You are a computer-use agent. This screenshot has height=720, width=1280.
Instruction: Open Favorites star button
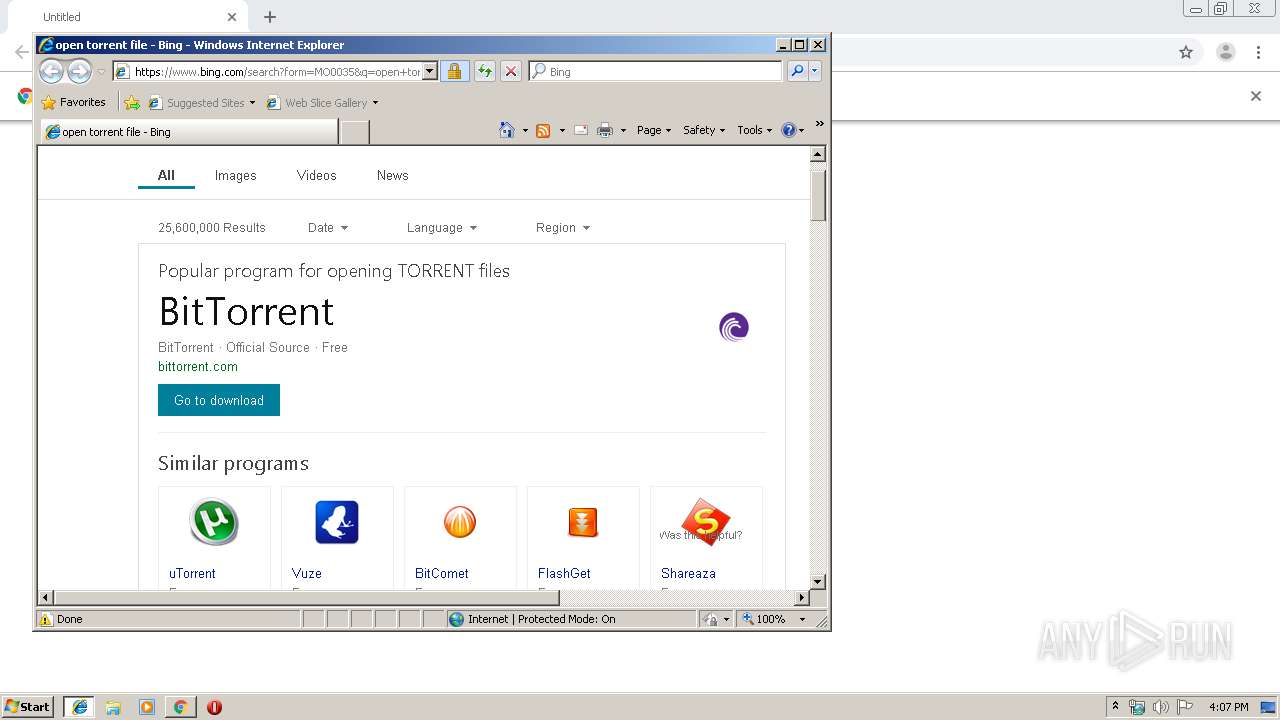73,102
